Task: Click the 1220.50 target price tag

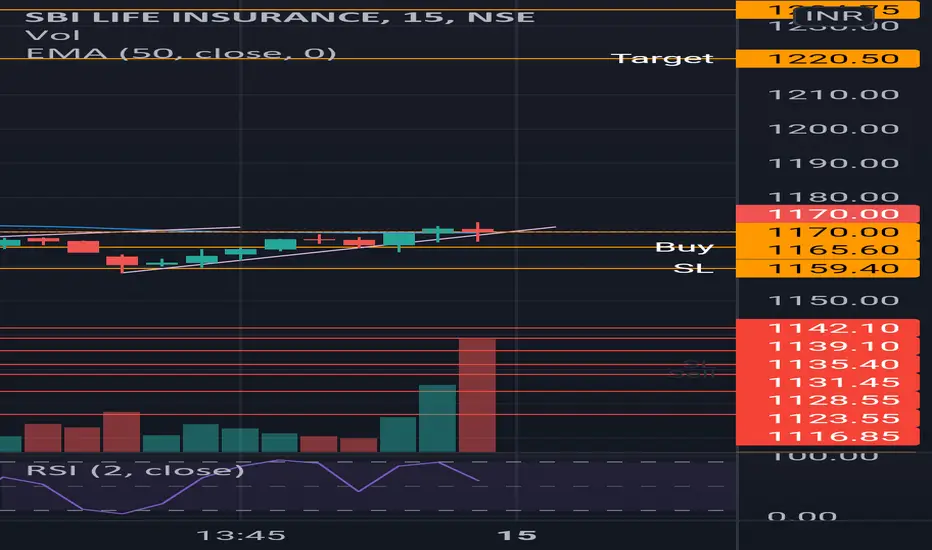Action: pos(827,59)
